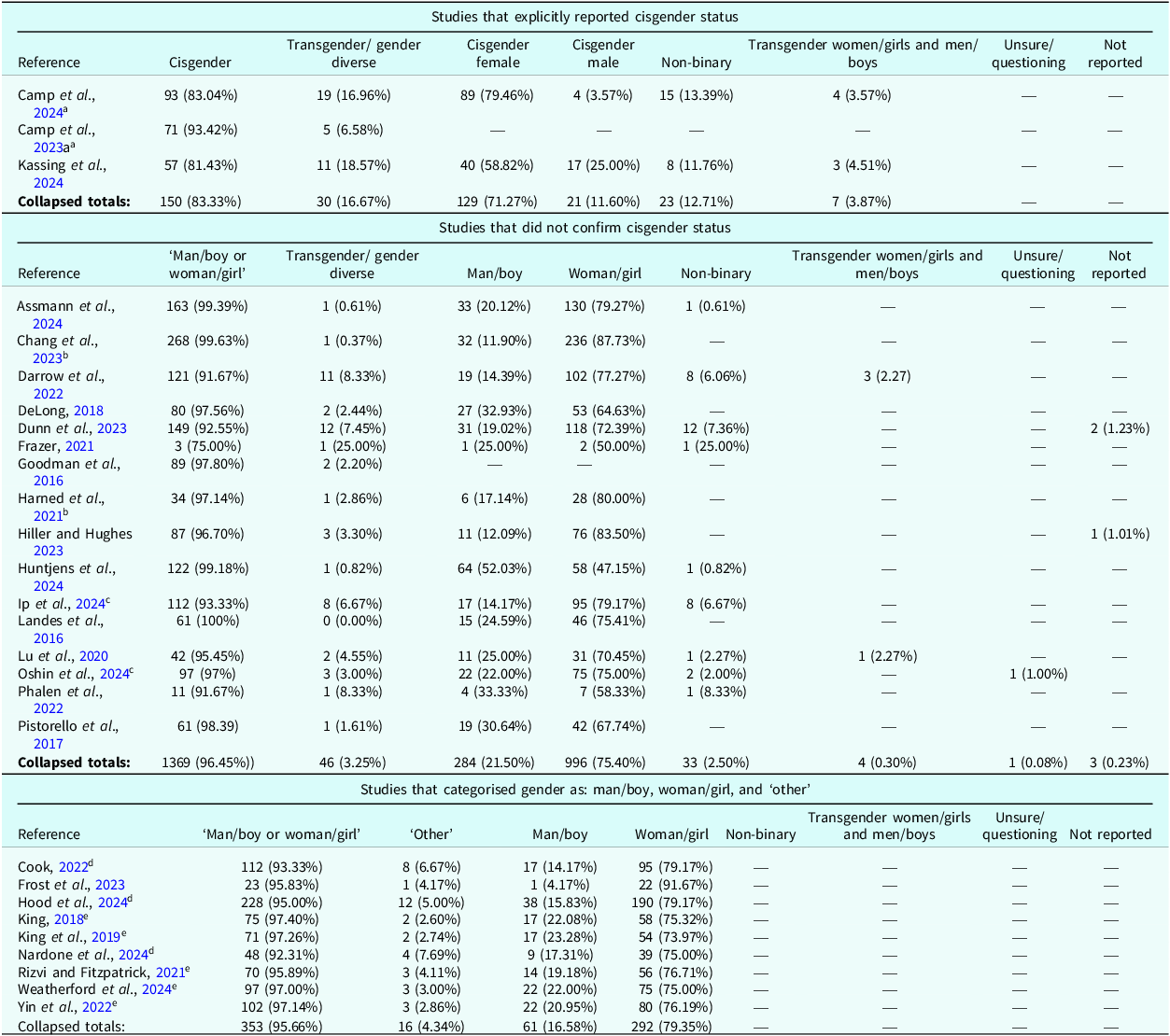Open the 2023 citation for Camp et al. 2023a
Viewport: 1170px width, 1036px height.
(49, 147)
